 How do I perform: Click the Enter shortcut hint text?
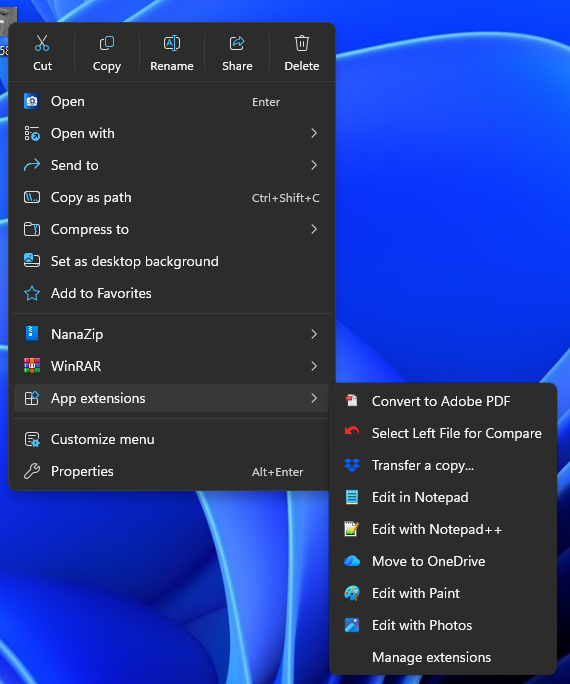point(266,102)
